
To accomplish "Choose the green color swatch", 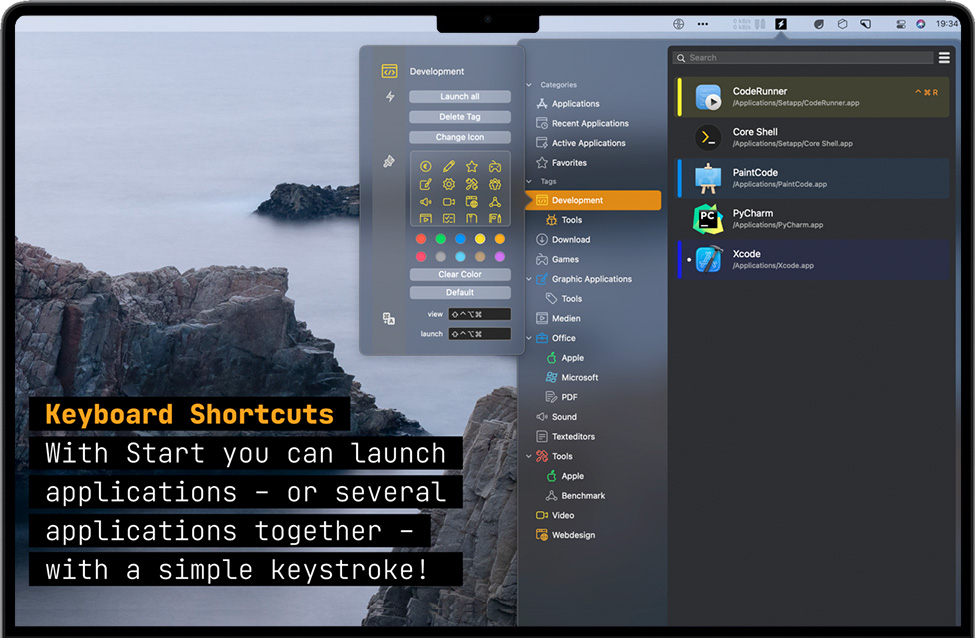I will (x=440, y=239).
